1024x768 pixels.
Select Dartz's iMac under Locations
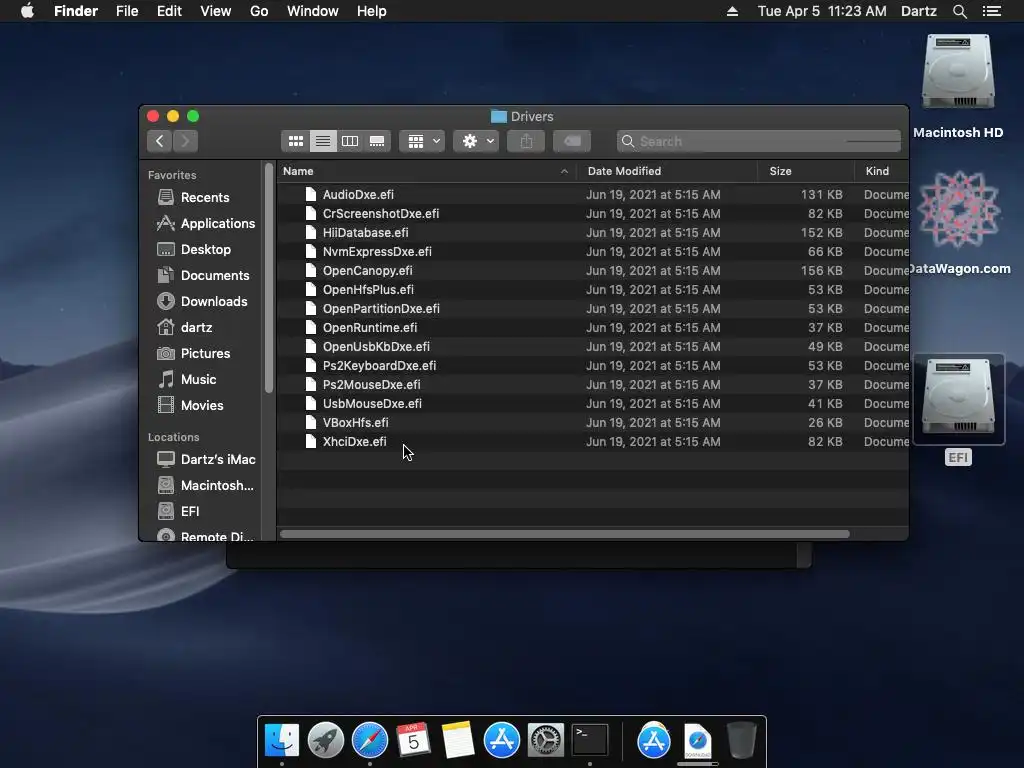(206, 459)
